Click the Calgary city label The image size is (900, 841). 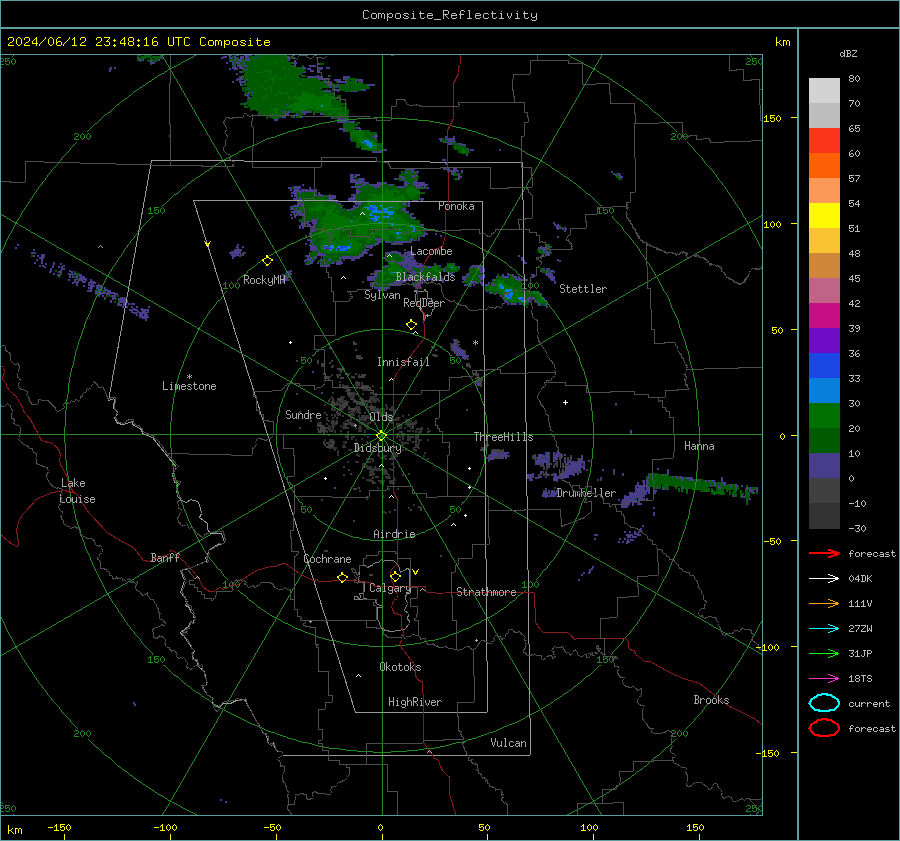(x=390, y=588)
